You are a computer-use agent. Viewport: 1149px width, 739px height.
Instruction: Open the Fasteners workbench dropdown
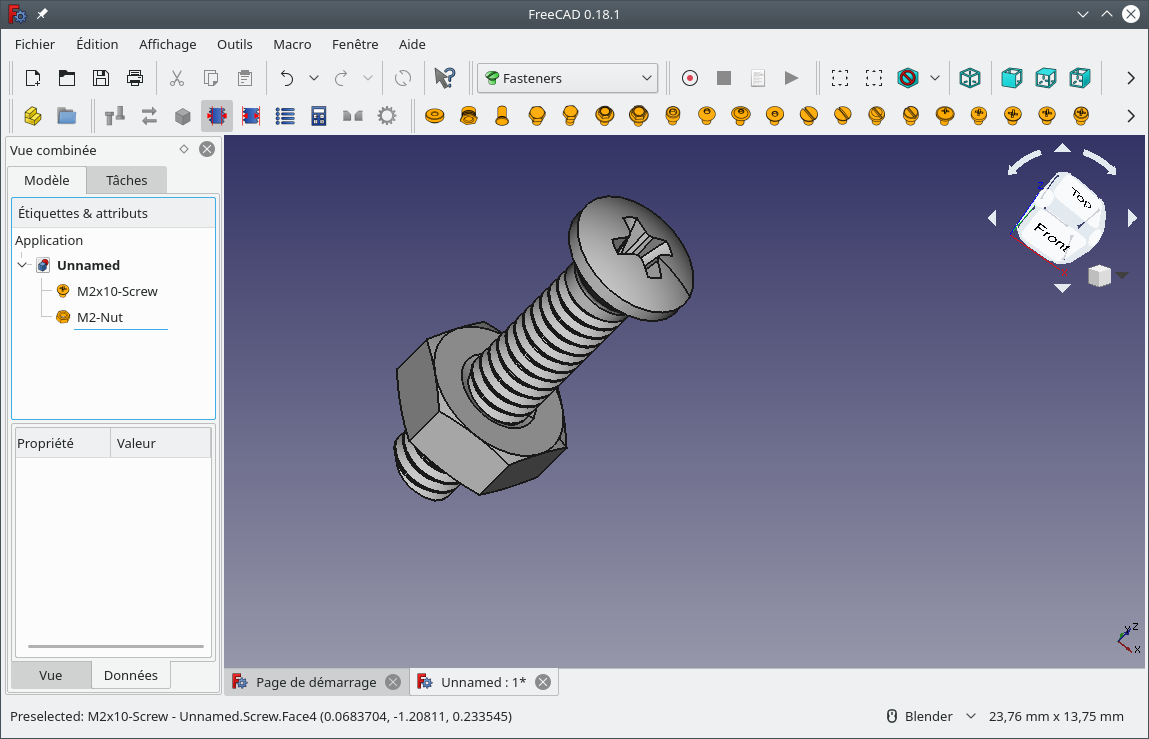pos(567,78)
